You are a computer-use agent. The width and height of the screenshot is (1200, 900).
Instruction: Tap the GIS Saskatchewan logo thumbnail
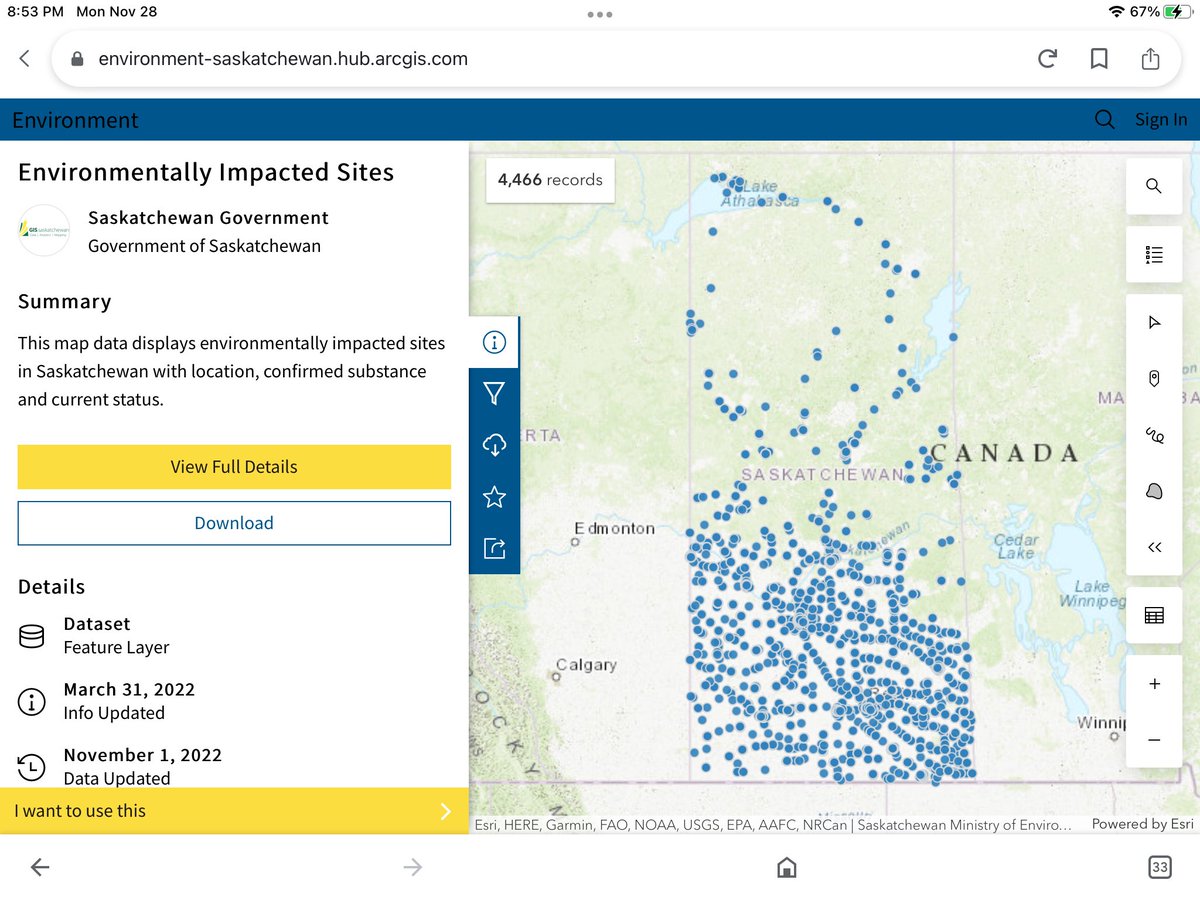pos(44,231)
